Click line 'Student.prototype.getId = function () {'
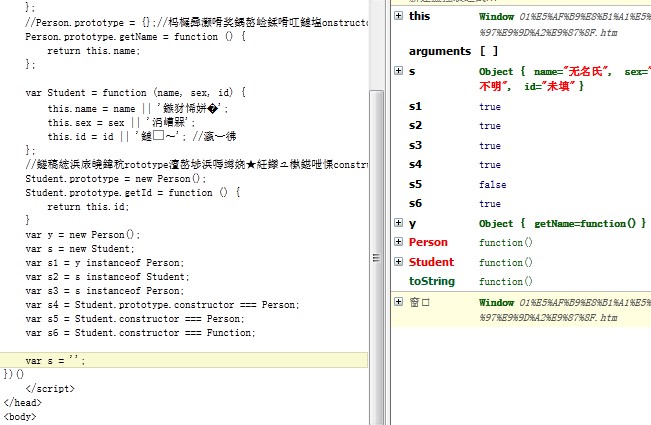The image size is (651, 425). click(x=132, y=193)
